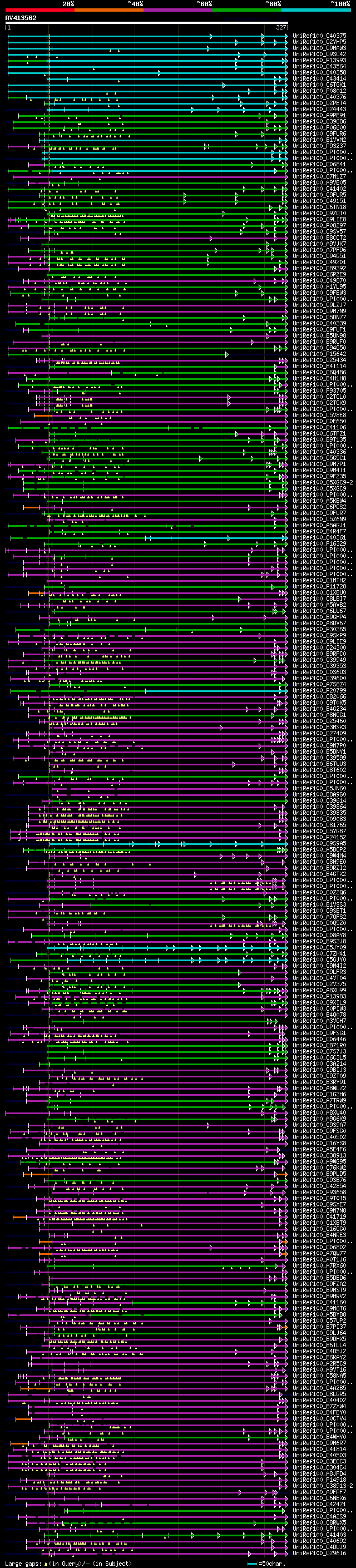Select the UniRef100_Q9FUR6 label

click(x=319, y=133)
